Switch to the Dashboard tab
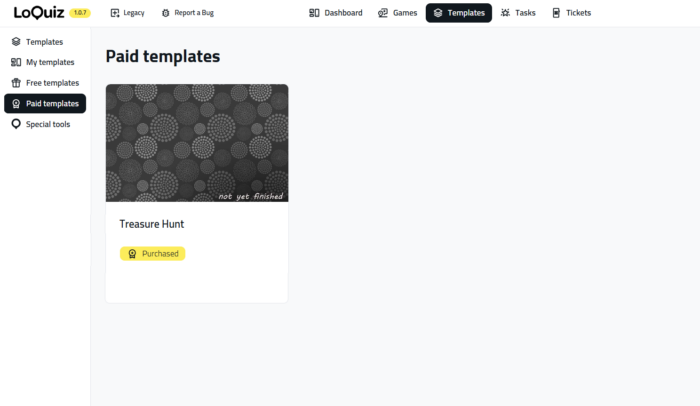The width and height of the screenshot is (700, 406). click(336, 13)
